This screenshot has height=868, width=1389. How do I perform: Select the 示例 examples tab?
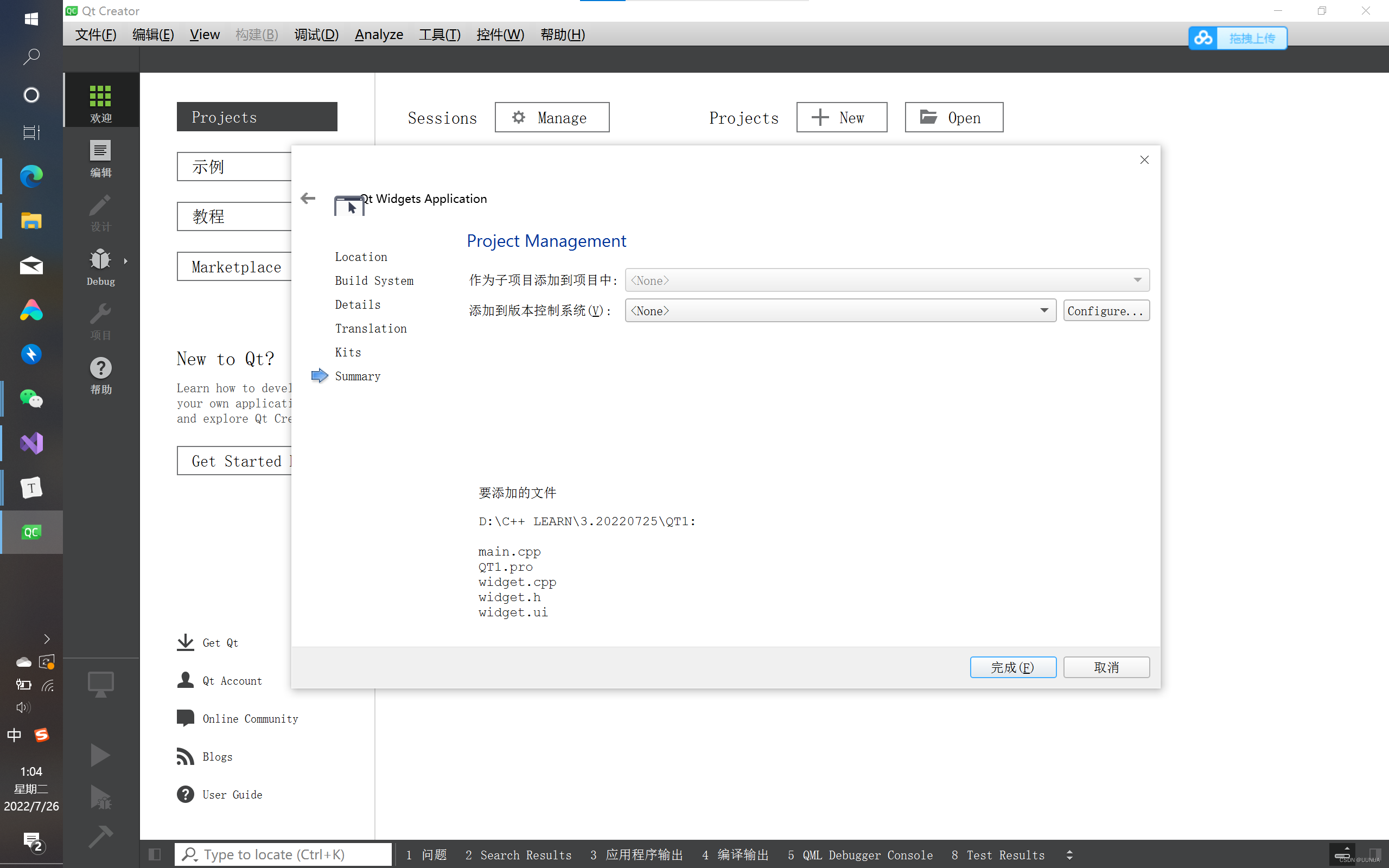pyautogui.click(x=234, y=167)
